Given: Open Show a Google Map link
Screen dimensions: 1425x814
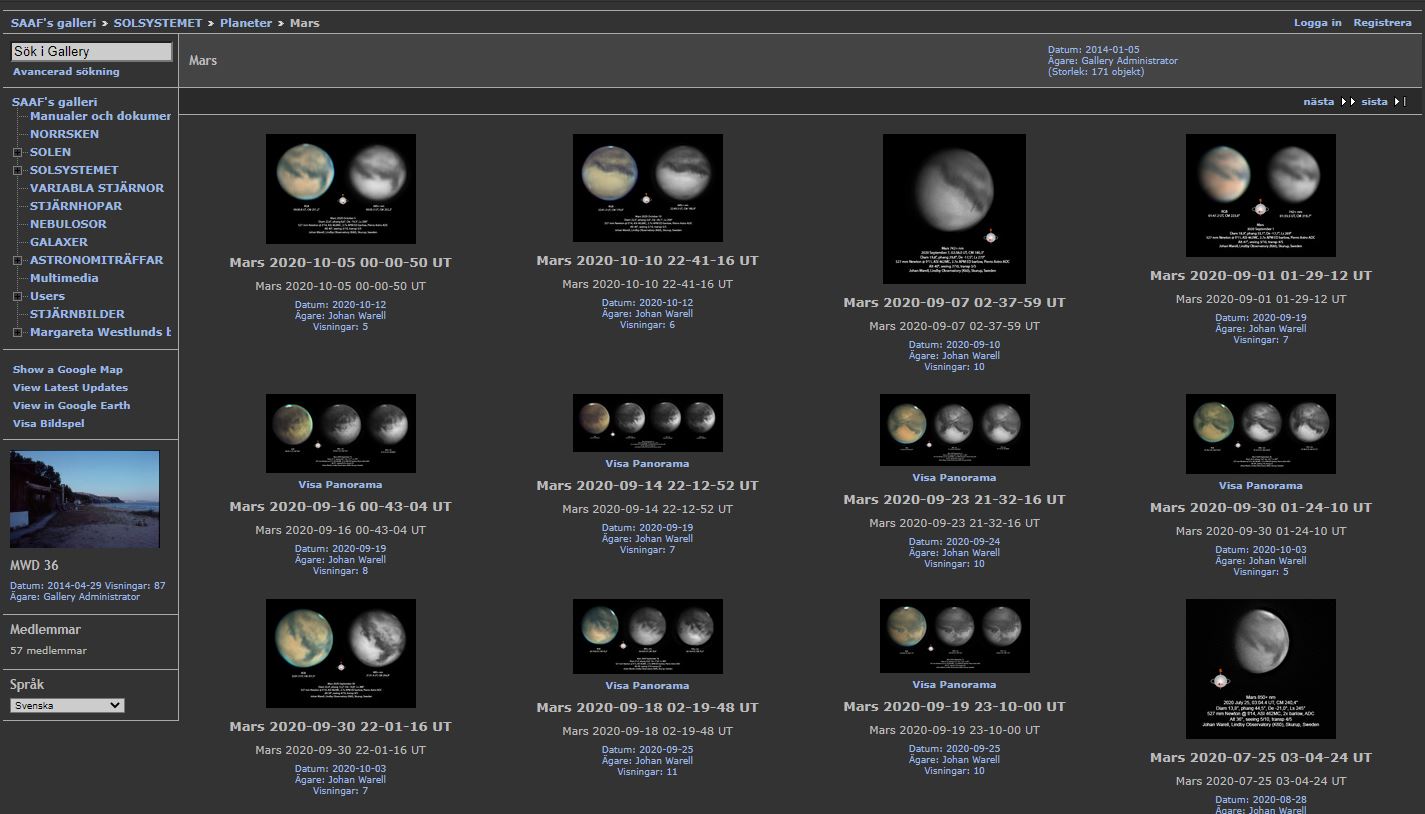Looking at the screenshot, I should click(68, 370).
